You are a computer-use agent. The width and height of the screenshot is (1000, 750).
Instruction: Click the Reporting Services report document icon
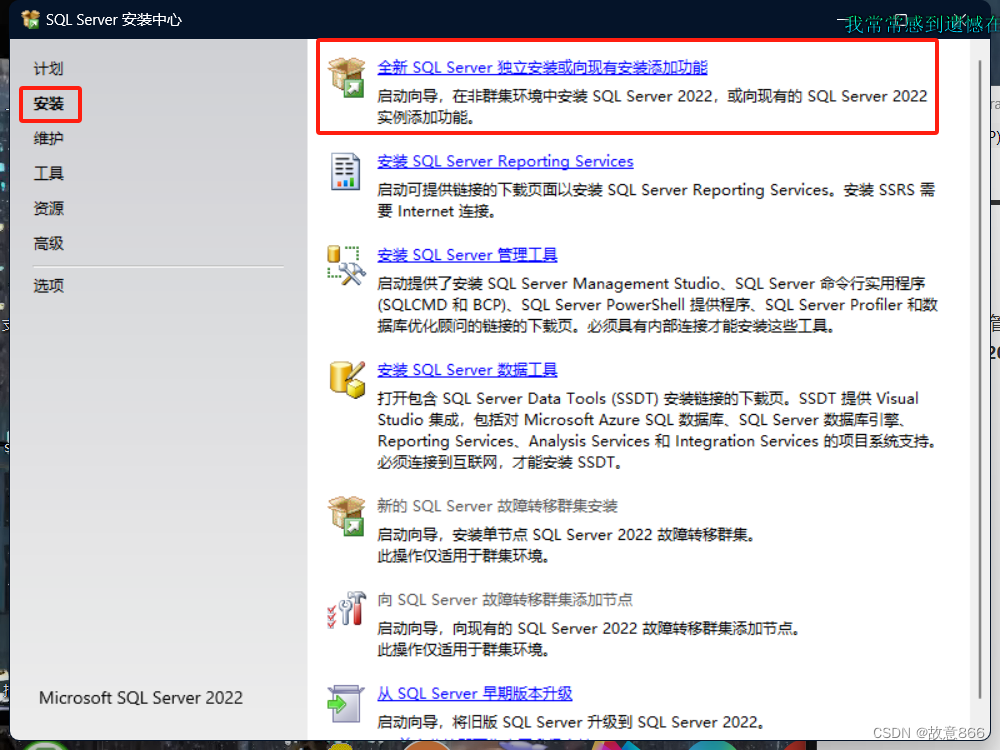344,172
